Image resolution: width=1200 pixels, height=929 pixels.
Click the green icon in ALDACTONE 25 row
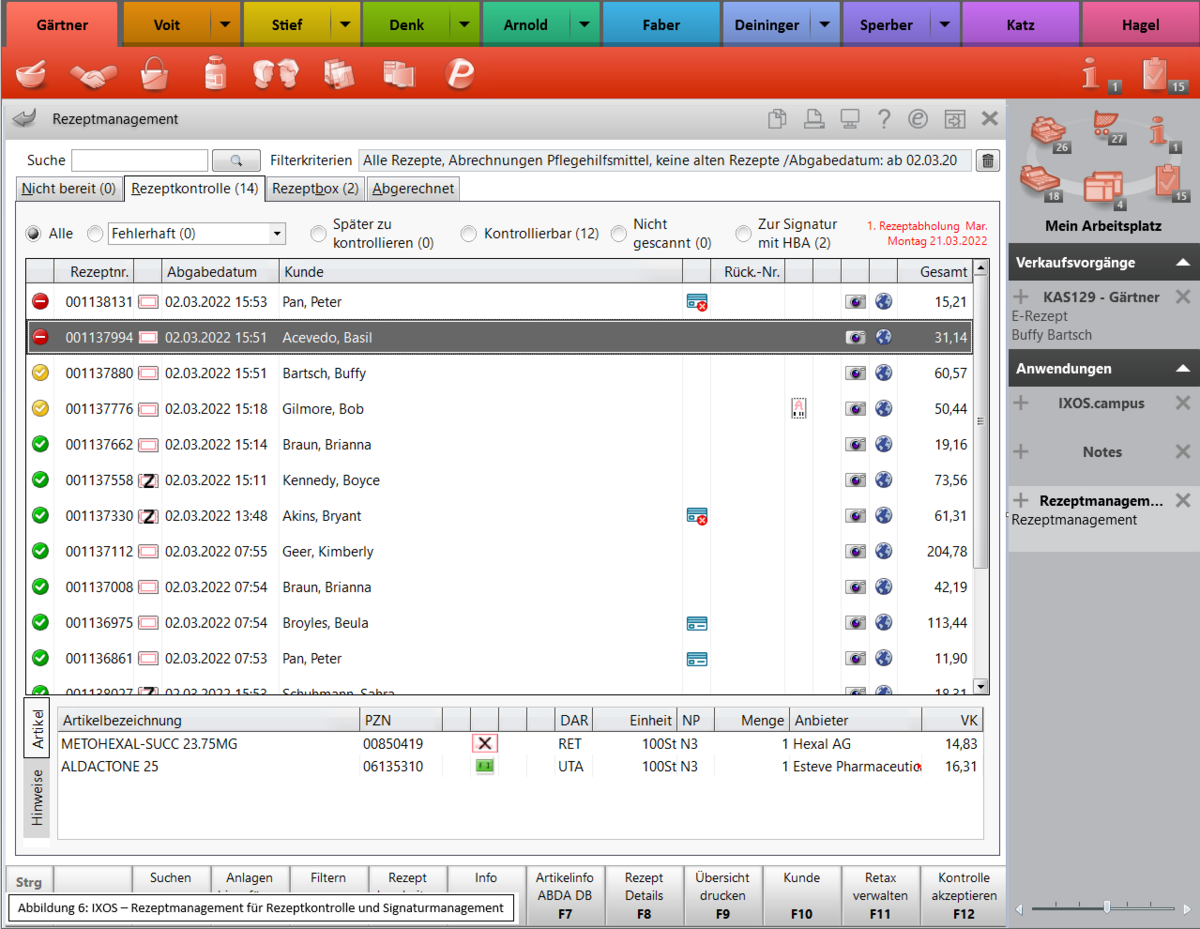pos(485,766)
